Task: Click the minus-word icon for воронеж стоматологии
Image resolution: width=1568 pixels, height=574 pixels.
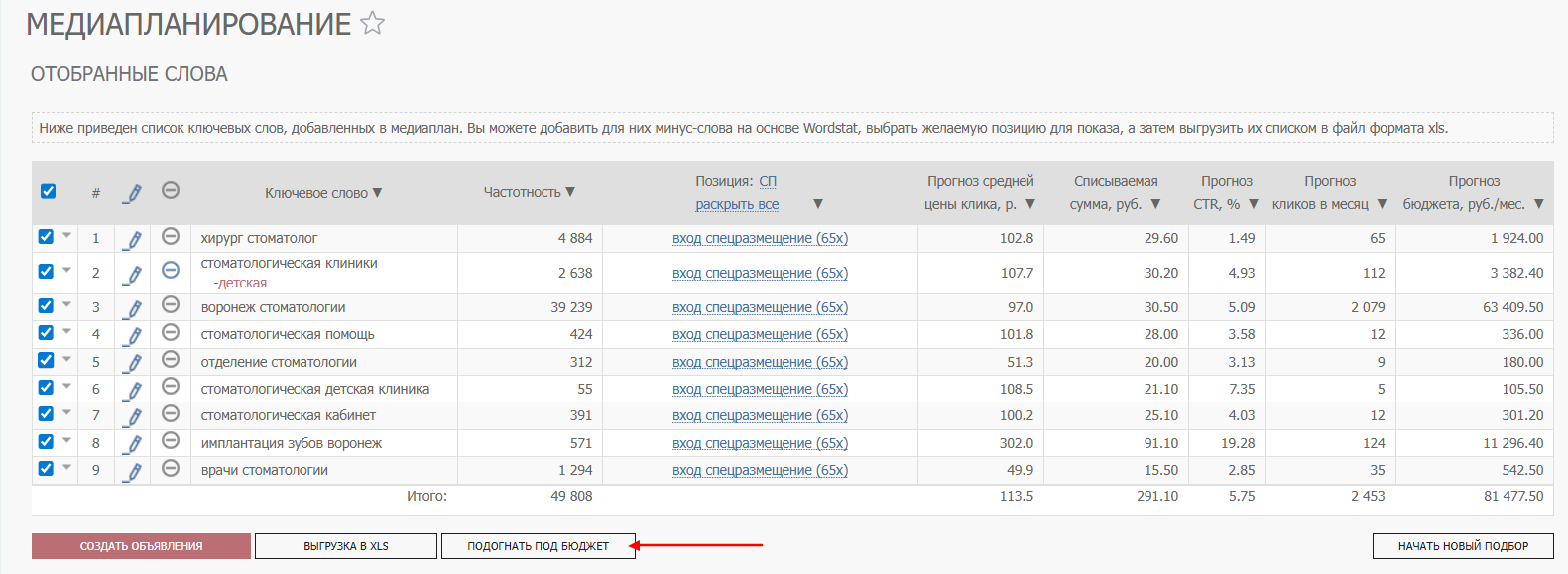Action: [x=171, y=305]
